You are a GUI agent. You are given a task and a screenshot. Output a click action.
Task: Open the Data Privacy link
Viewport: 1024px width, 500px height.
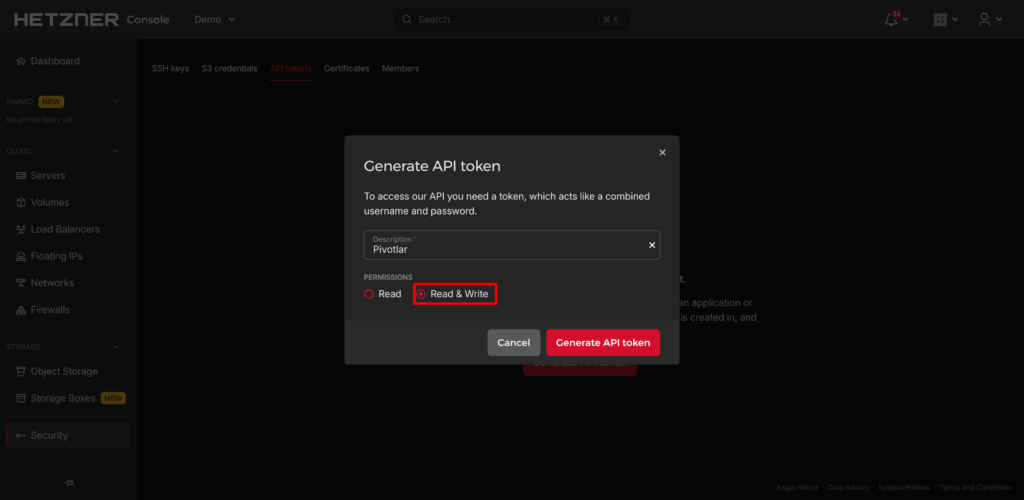click(x=848, y=488)
